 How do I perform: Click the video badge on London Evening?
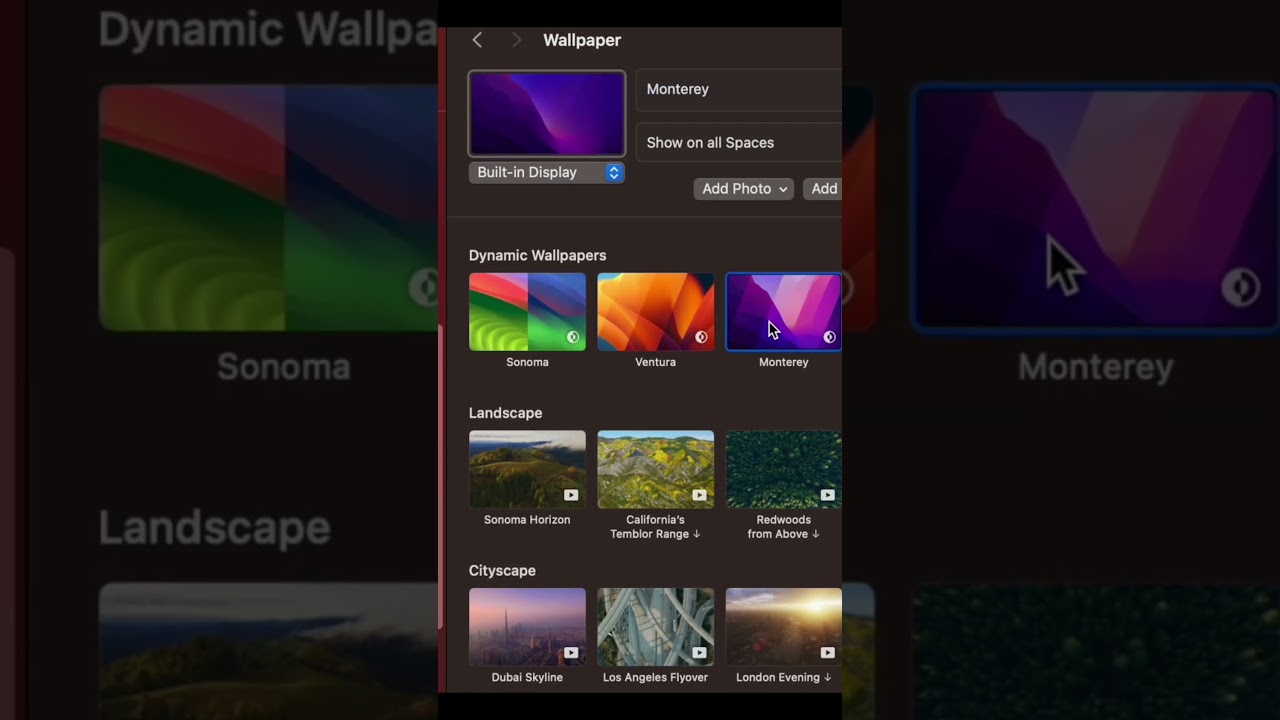click(x=827, y=653)
